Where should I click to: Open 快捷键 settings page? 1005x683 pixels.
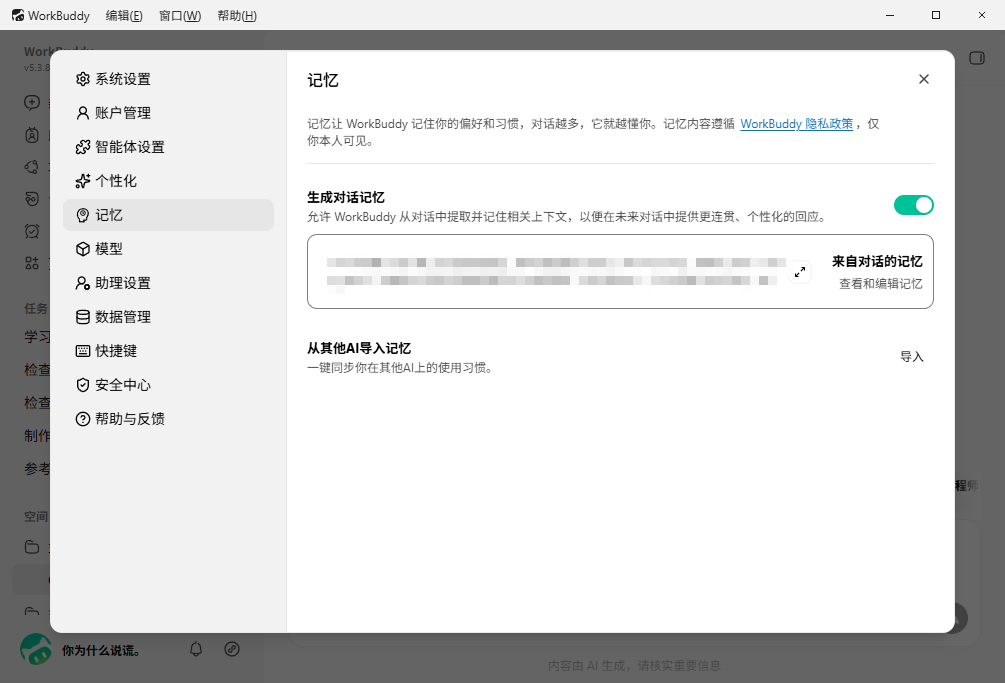coord(168,350)
